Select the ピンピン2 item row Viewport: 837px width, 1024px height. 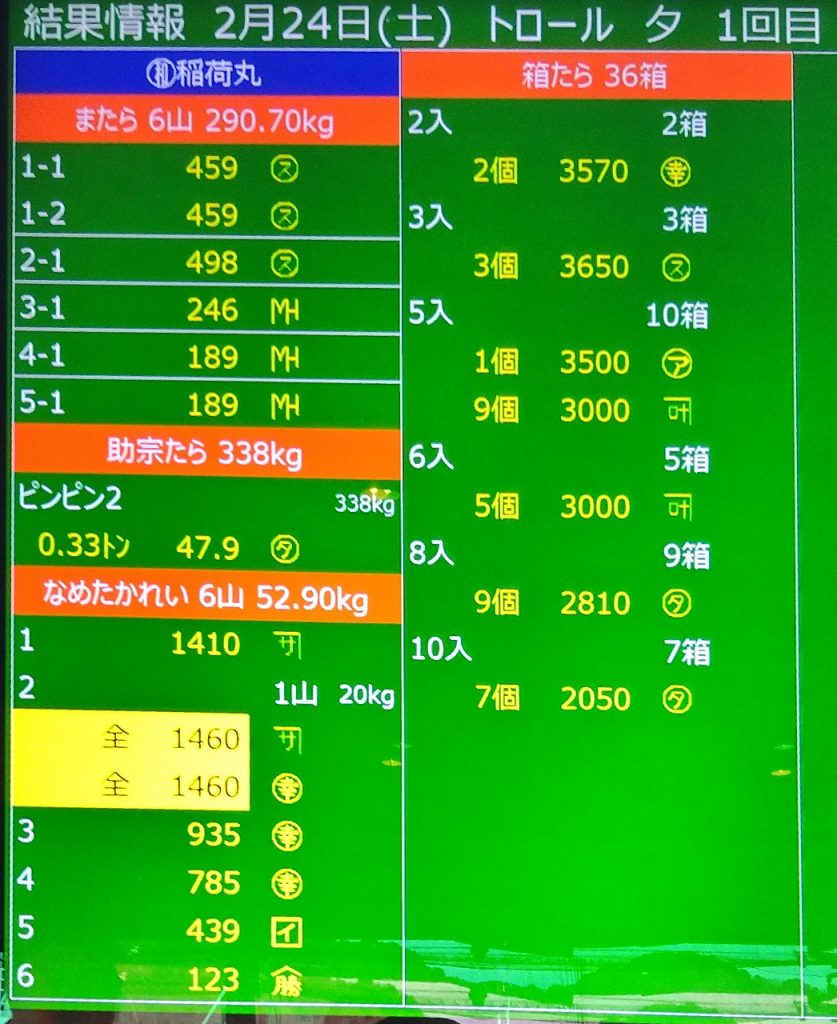(206, 502)
